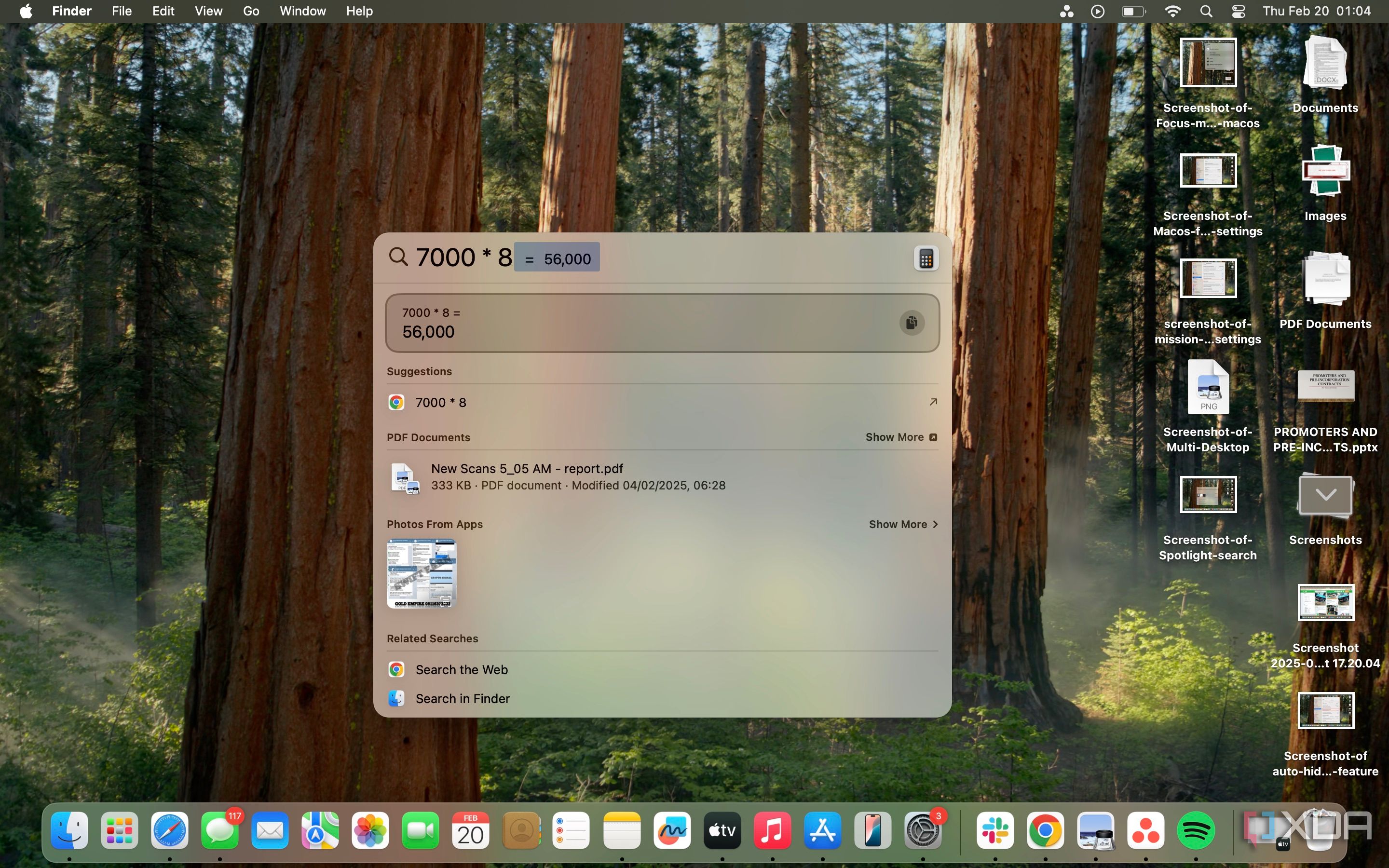1389x868 pixels.
Task: Choose Search the Web
Action: click(662, 670)
